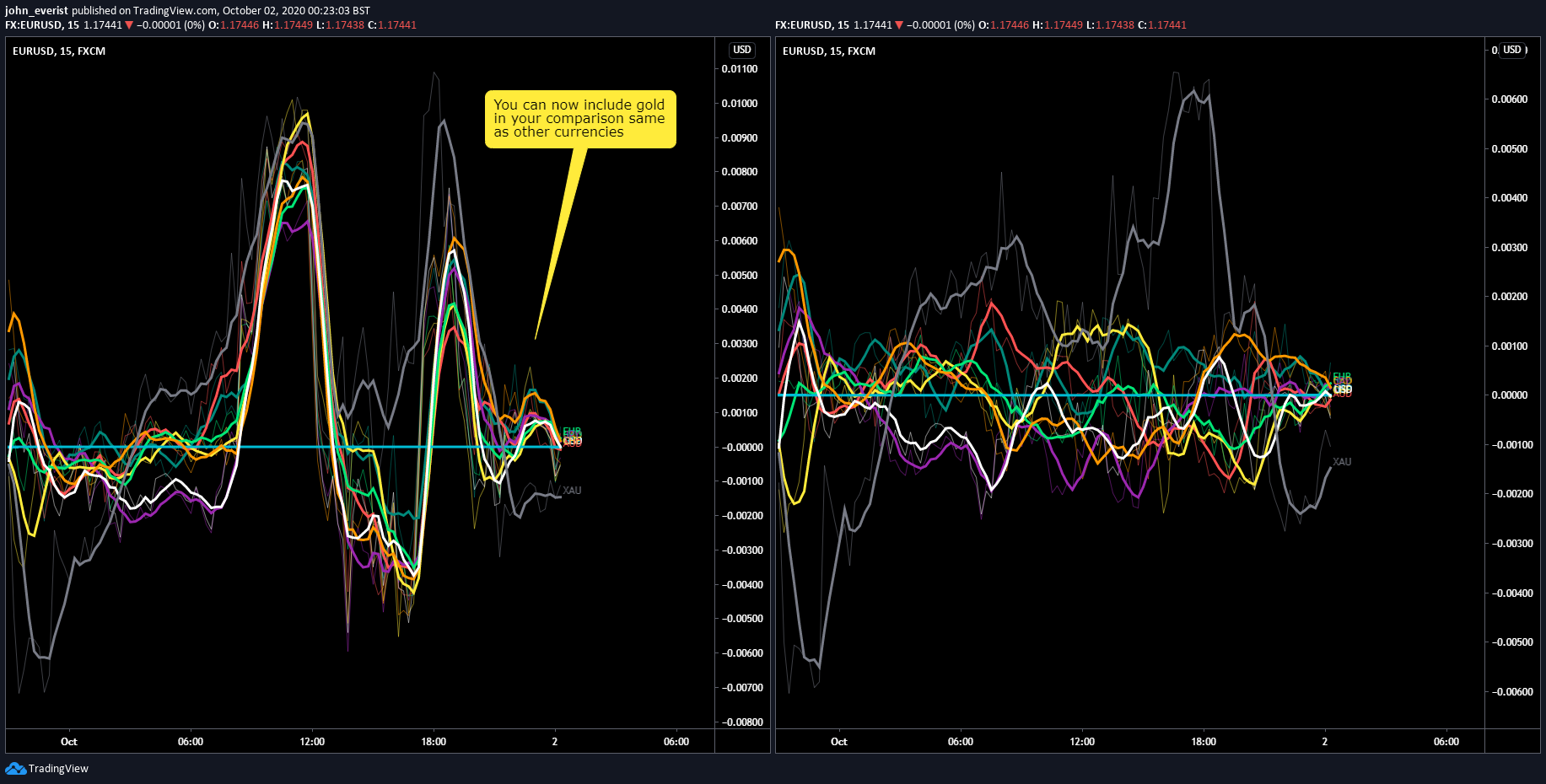Click the day 2 label on left time axis
This screenshot has height=784, width=1546.
point(555,742)
